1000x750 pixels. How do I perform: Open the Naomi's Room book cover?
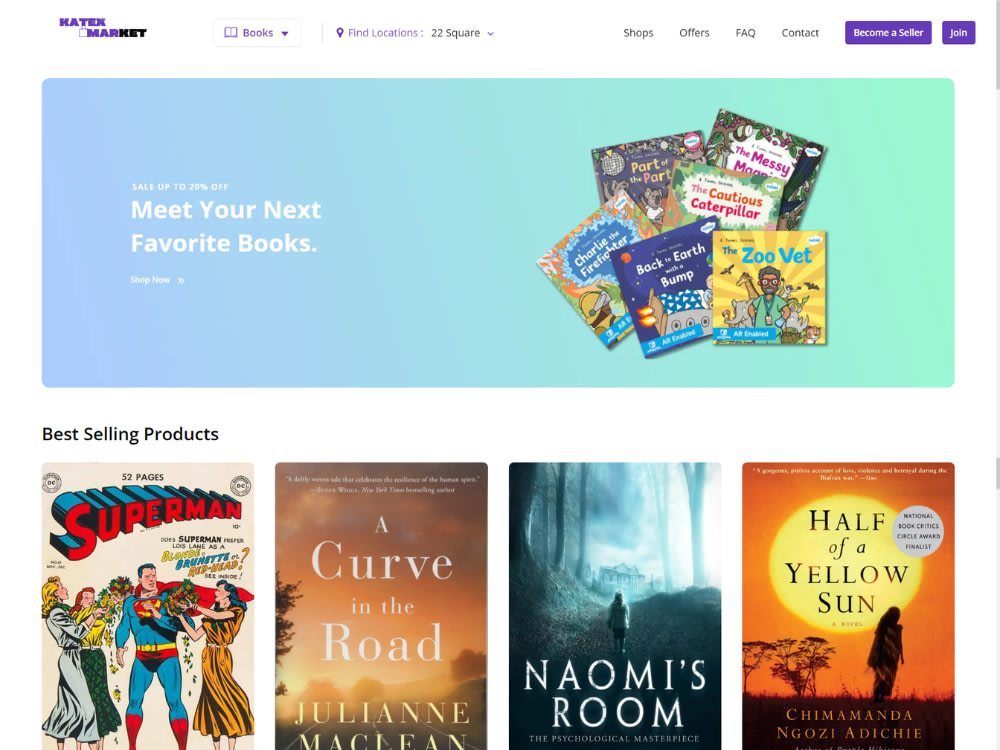615,606
